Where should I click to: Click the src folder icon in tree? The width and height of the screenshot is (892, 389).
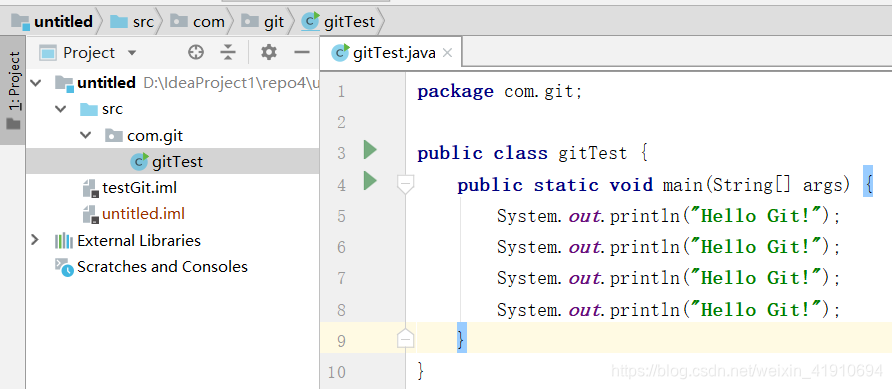point(89,109)
